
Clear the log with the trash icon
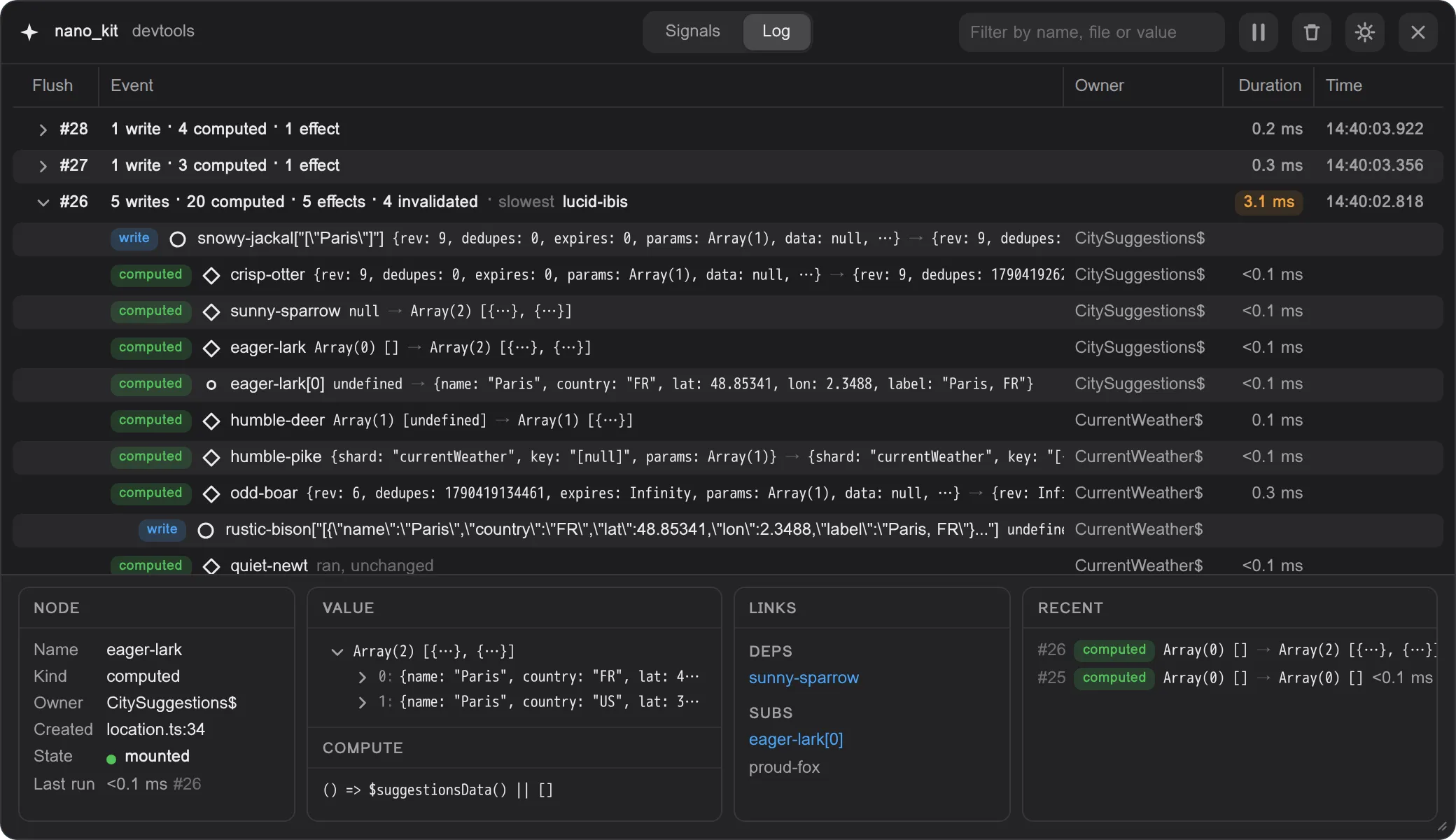(x=1311, y=32)
